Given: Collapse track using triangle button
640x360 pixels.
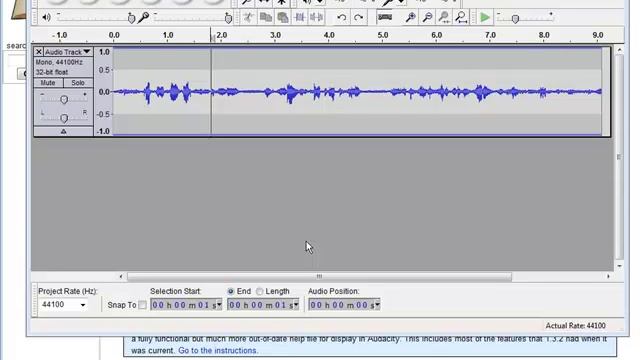Looking at the screenshot, I should (63, 131).
